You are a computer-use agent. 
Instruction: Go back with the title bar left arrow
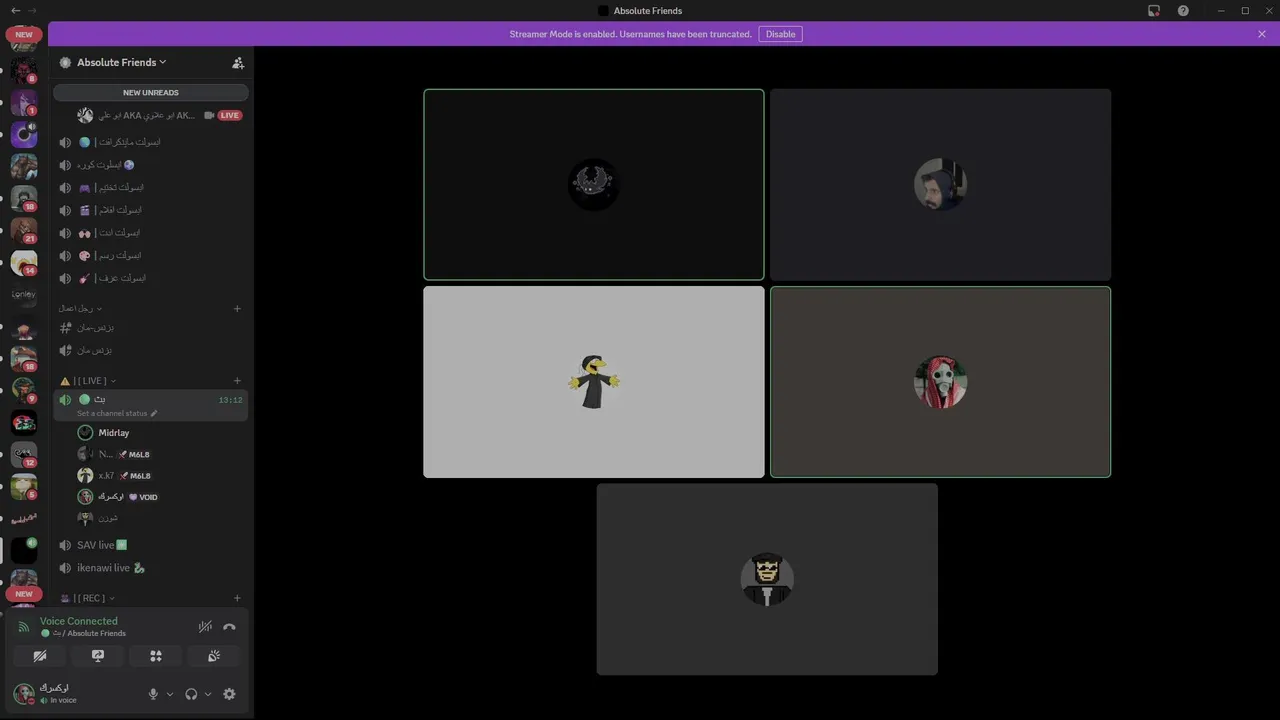14,10
